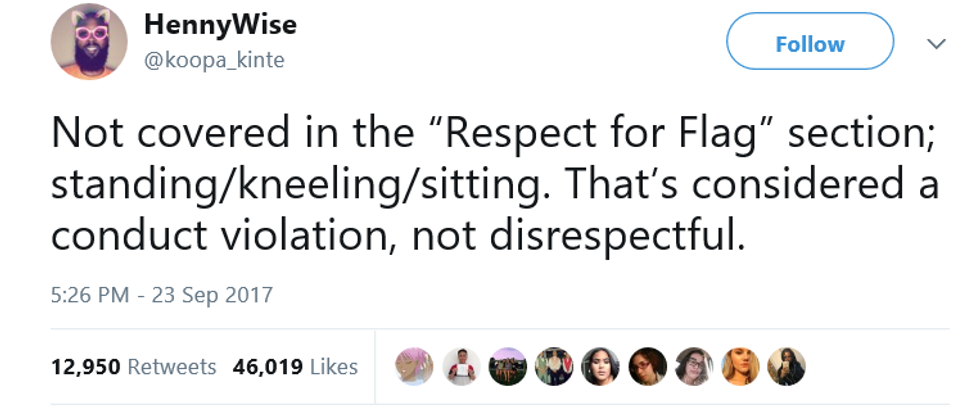Click the HennyWise display name

tap(220, 24)
